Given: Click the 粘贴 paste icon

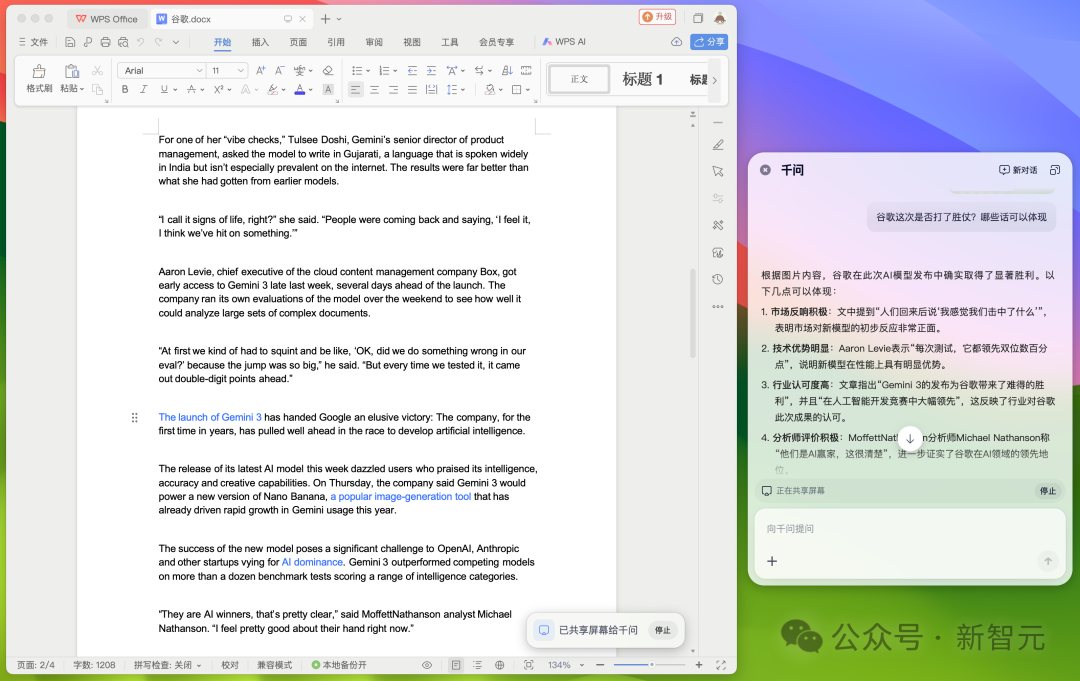Looking at the screenshot, I should point(71,71).
